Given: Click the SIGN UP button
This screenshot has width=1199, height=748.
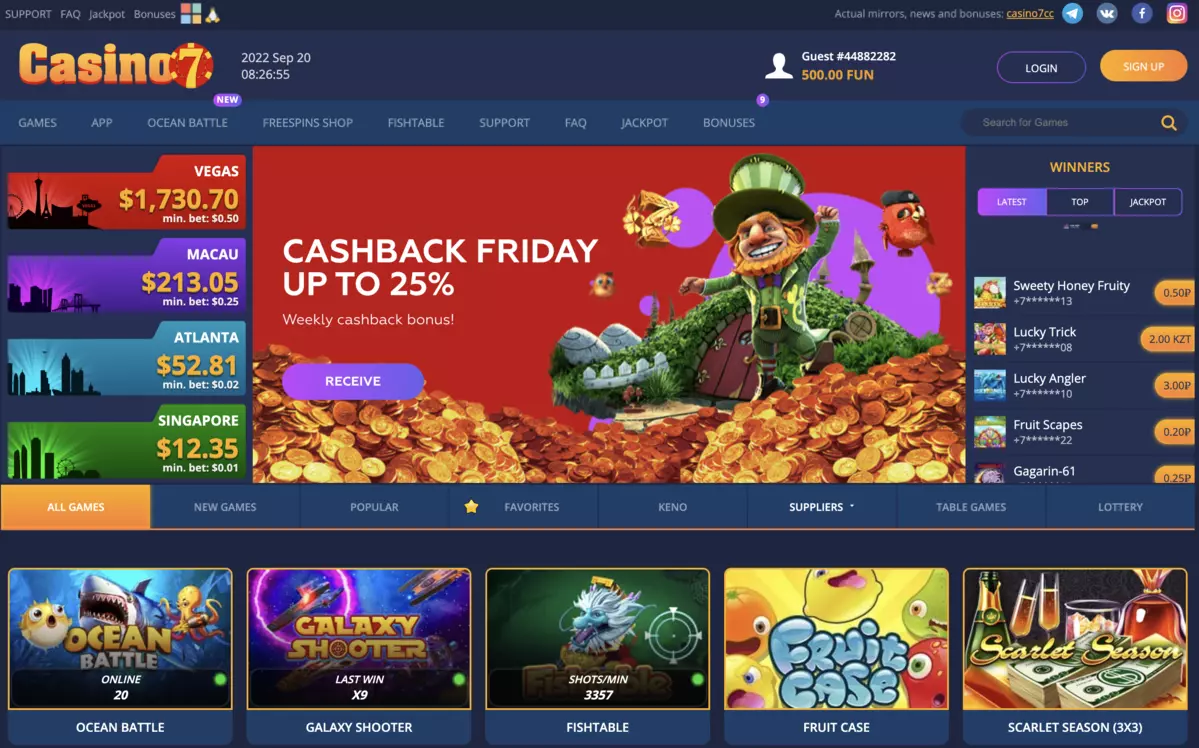Looking at the screenshot, I should click(x=1143, y=67).
